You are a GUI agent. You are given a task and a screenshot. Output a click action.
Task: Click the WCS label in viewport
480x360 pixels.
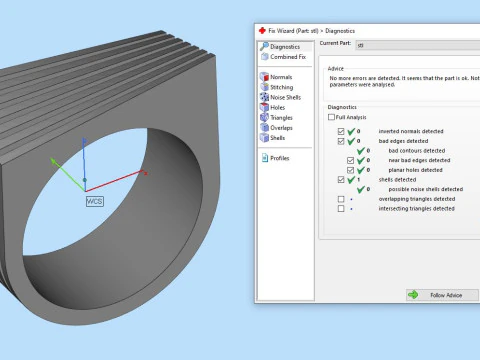pyautogui.click(x=95, y=201)
